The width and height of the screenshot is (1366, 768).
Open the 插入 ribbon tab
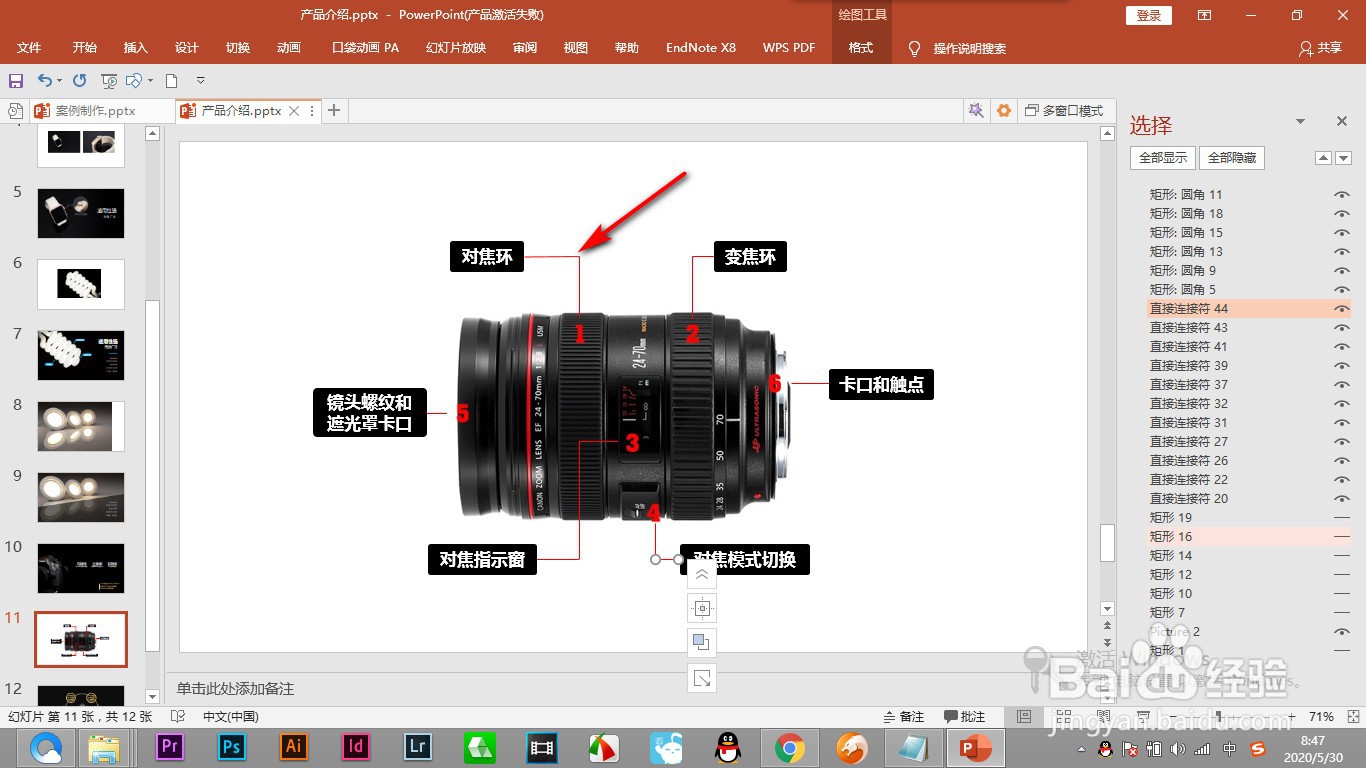(x=136, y=48)
